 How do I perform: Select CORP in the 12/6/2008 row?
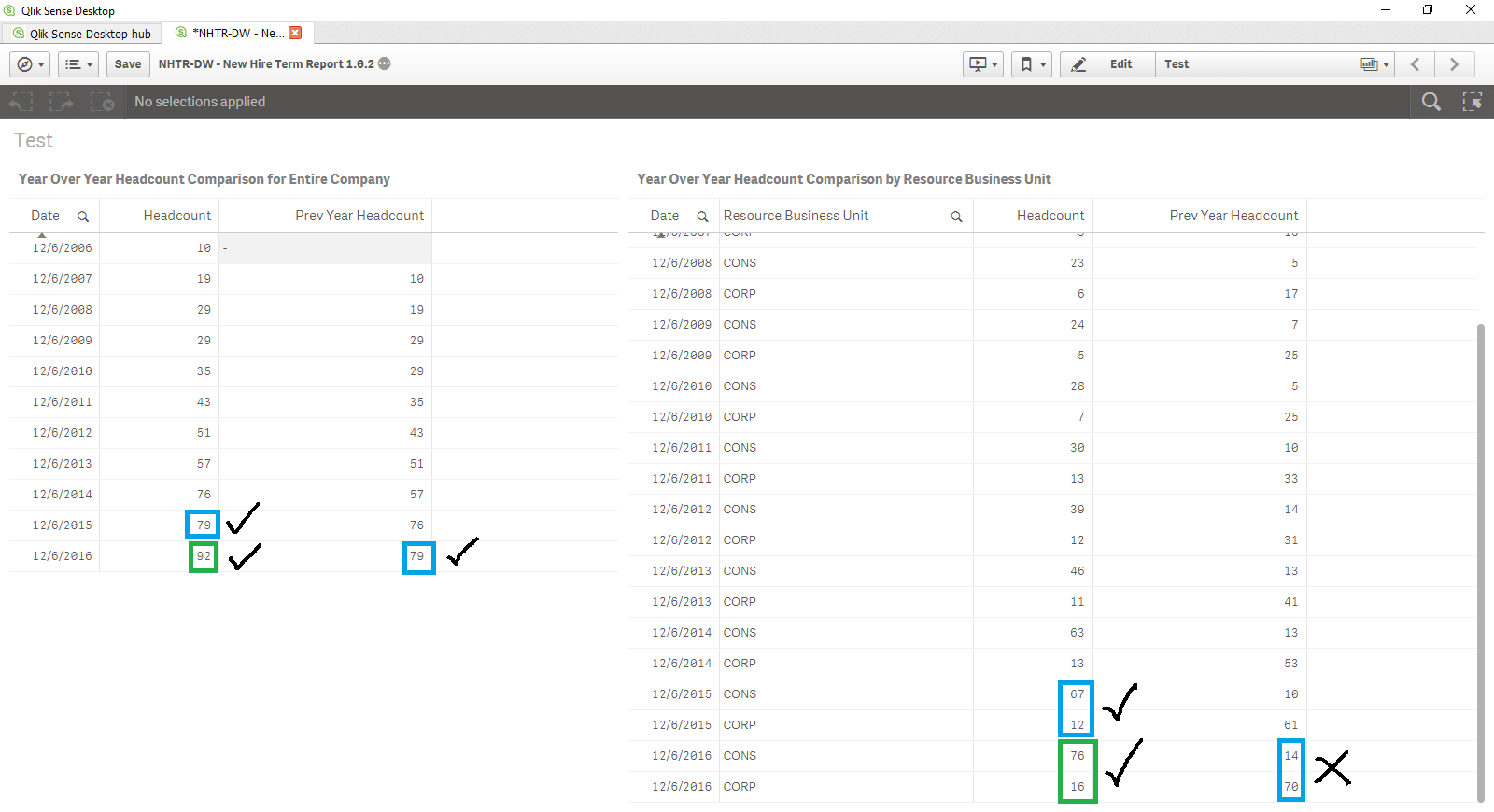coord(740,294)
